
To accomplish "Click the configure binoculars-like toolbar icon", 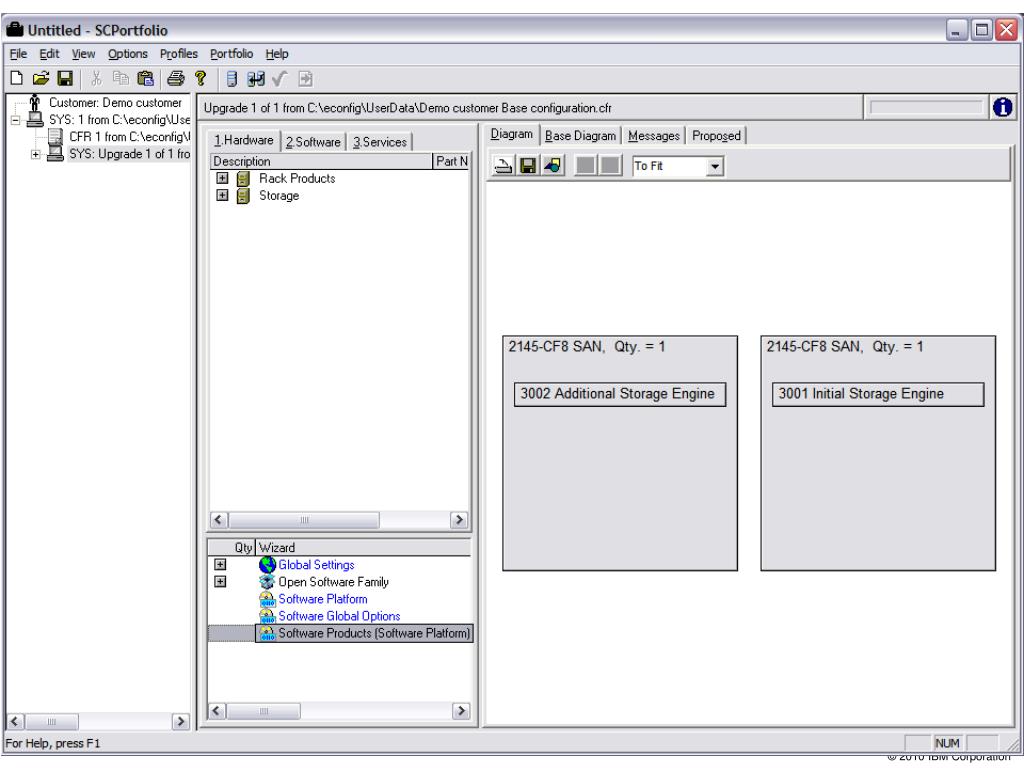I will click(x=256, y=79).
